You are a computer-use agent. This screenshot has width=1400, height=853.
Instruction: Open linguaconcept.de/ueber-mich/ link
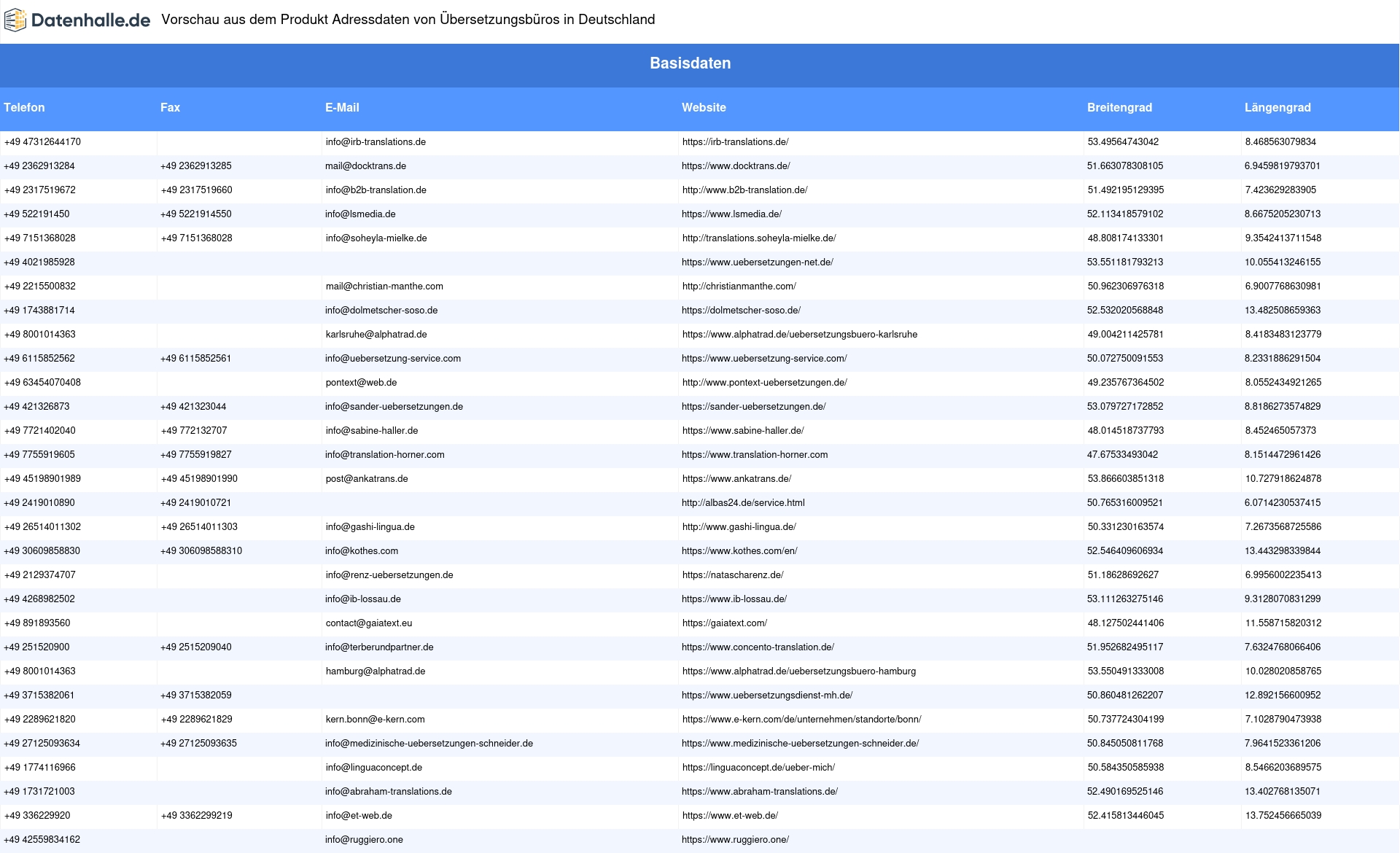[x=758, y=768]
